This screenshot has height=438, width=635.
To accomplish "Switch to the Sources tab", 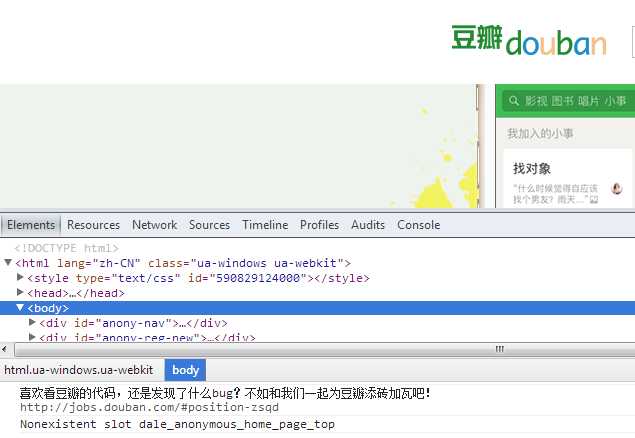I will [x=209, y=225].
